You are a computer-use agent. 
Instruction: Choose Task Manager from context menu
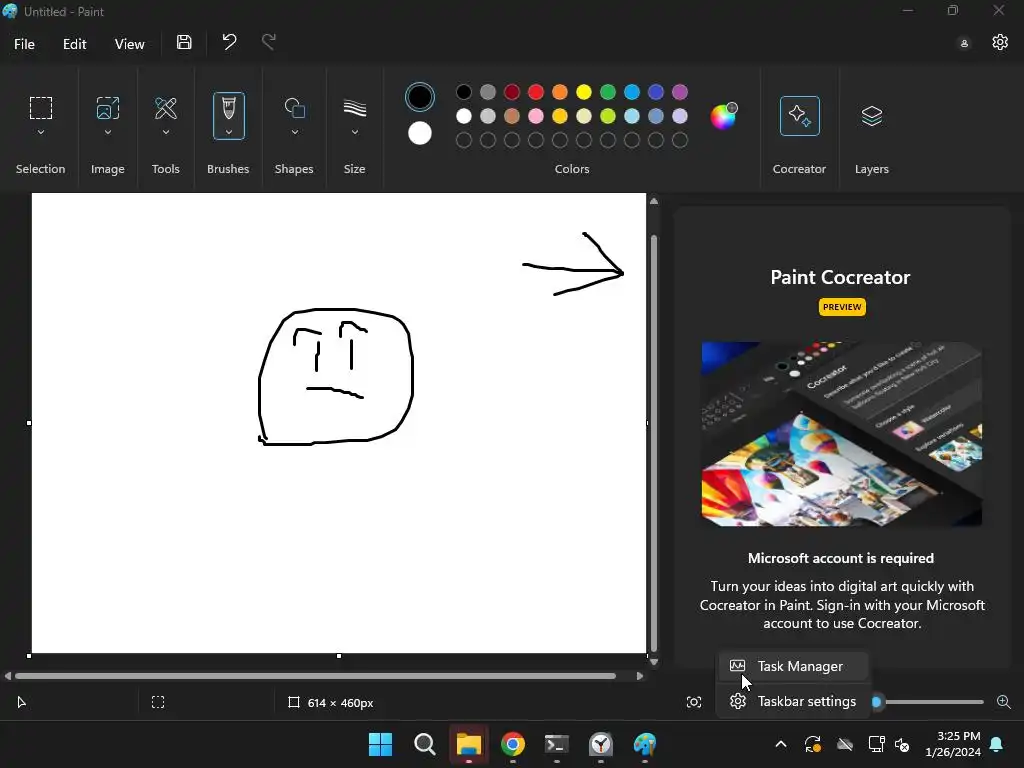click(793, 666)
